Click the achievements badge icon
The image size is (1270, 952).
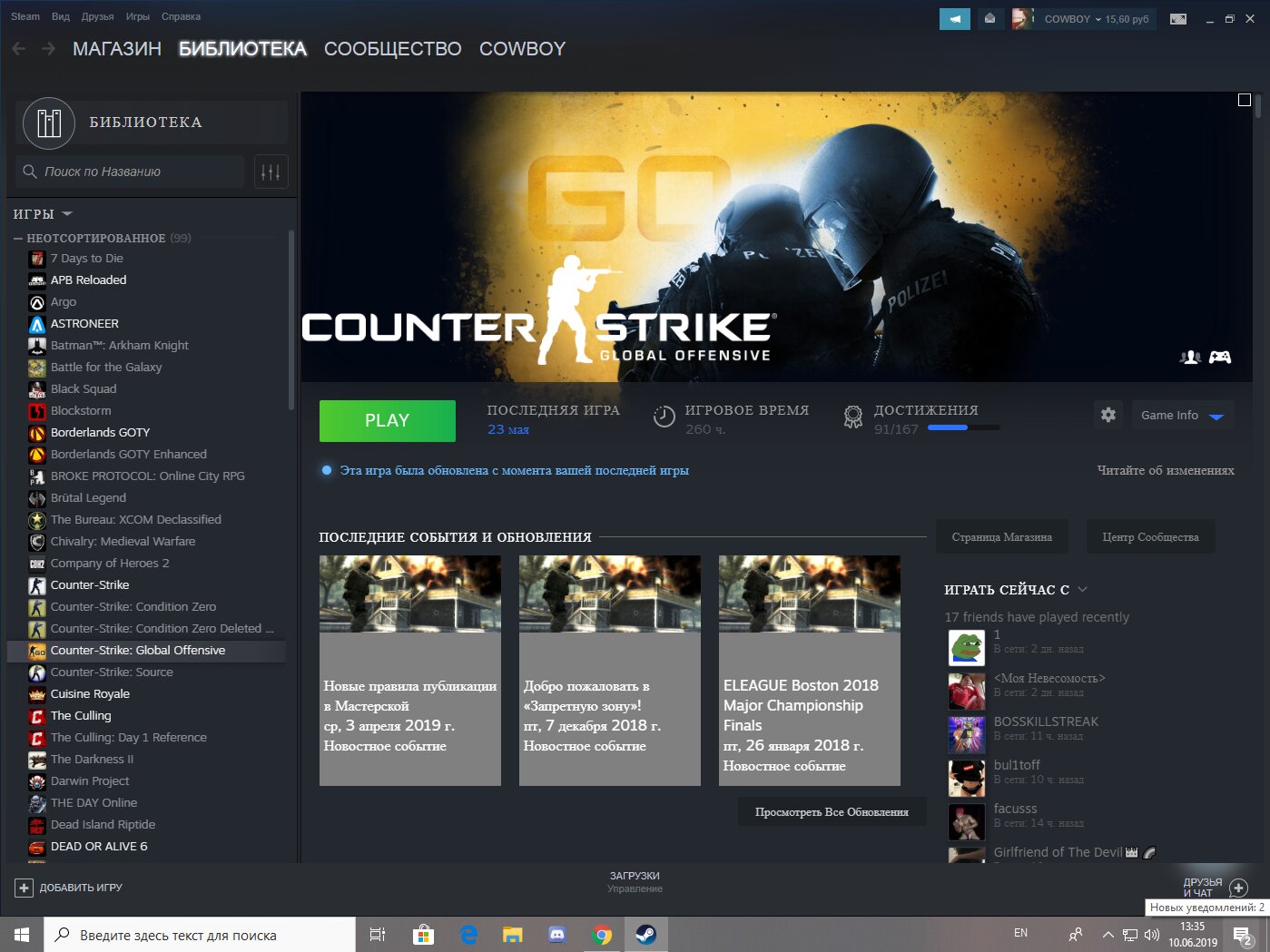tap(853, 417)
